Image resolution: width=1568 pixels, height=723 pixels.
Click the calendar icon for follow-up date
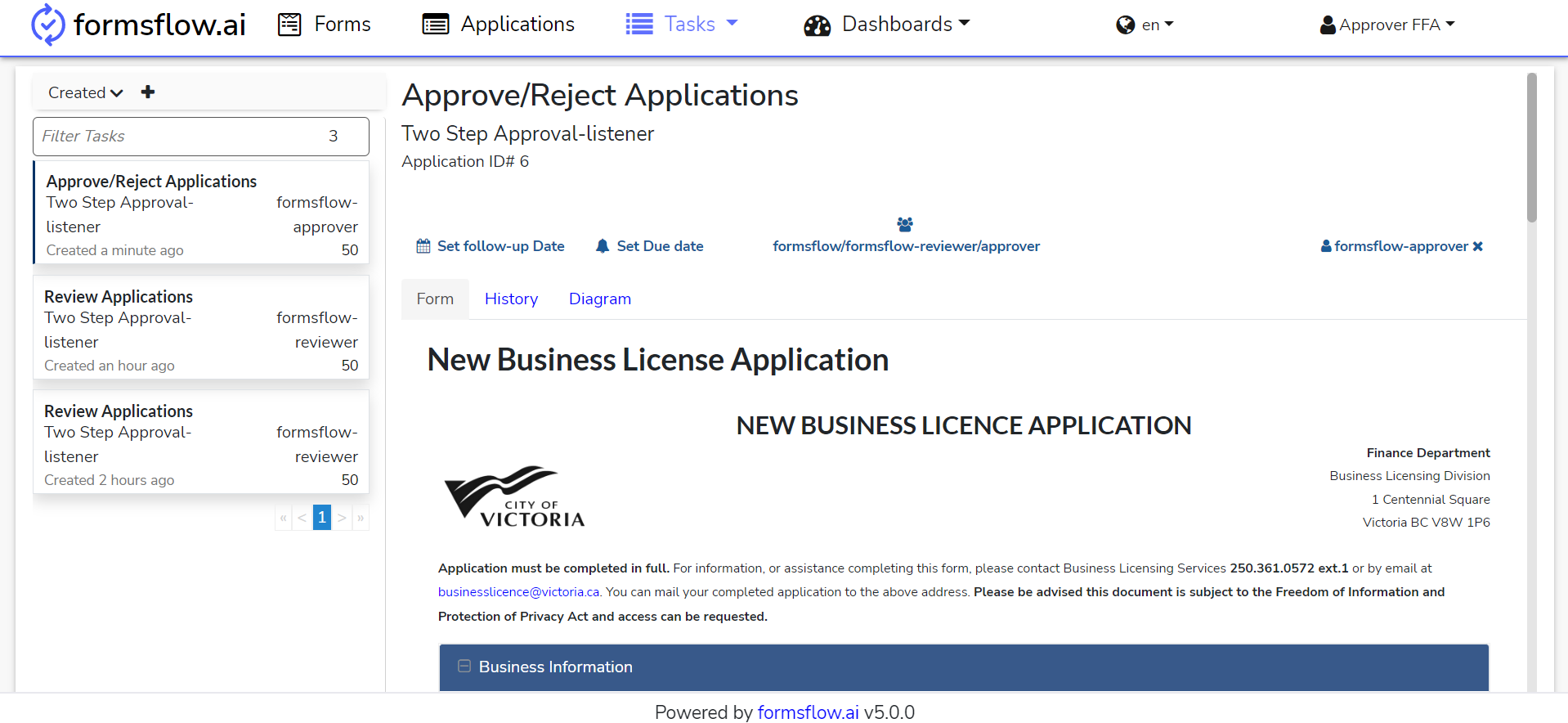[x=423, y=246]
